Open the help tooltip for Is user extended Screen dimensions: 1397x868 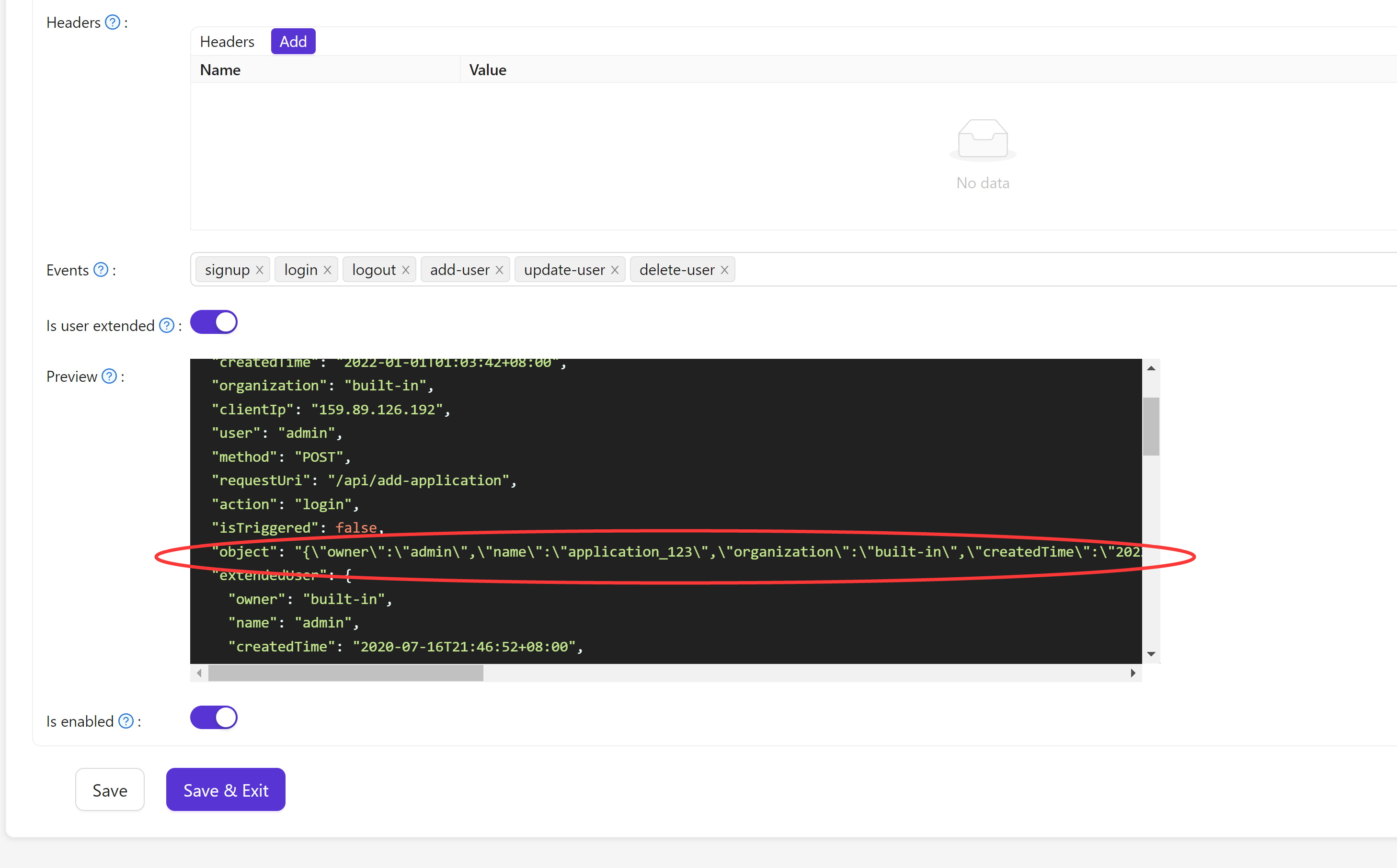[166, 325]
